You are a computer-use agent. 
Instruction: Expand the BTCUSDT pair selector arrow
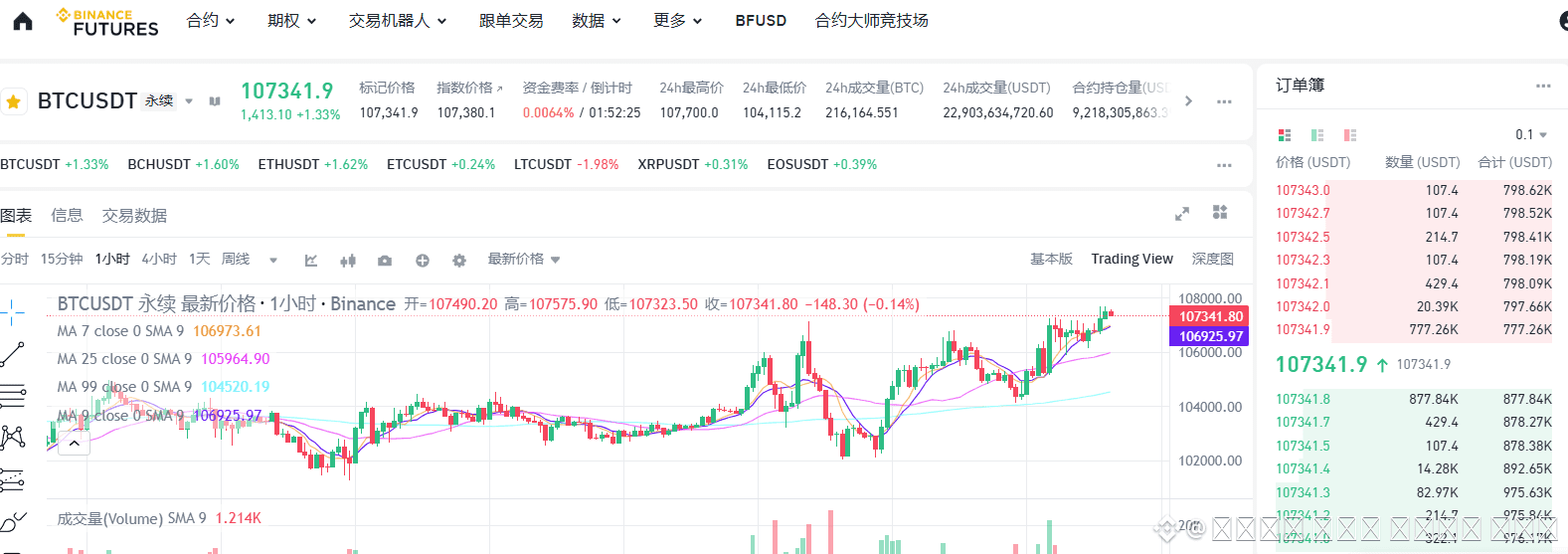pyautogui.click(x=189, y=101)
